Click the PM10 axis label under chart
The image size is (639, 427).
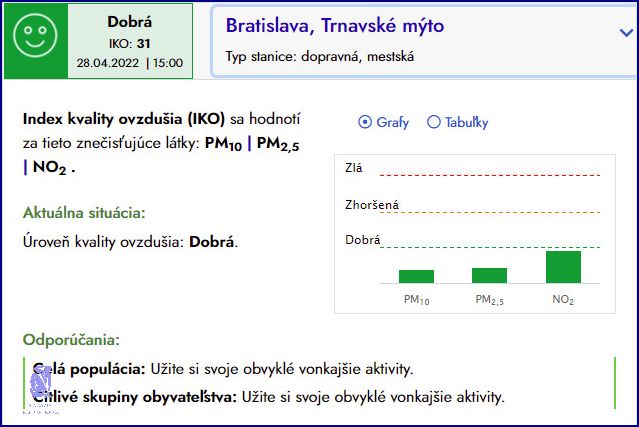click(416, 300)
